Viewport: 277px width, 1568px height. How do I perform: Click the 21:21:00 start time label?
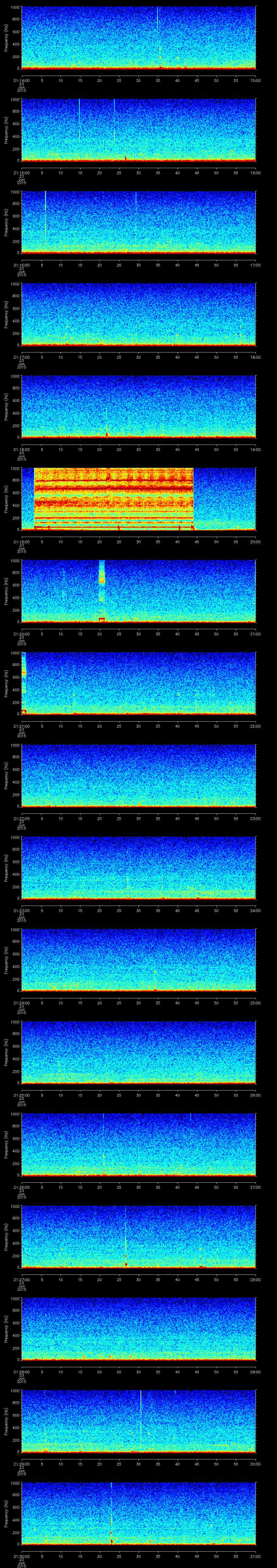coord(22,726)
